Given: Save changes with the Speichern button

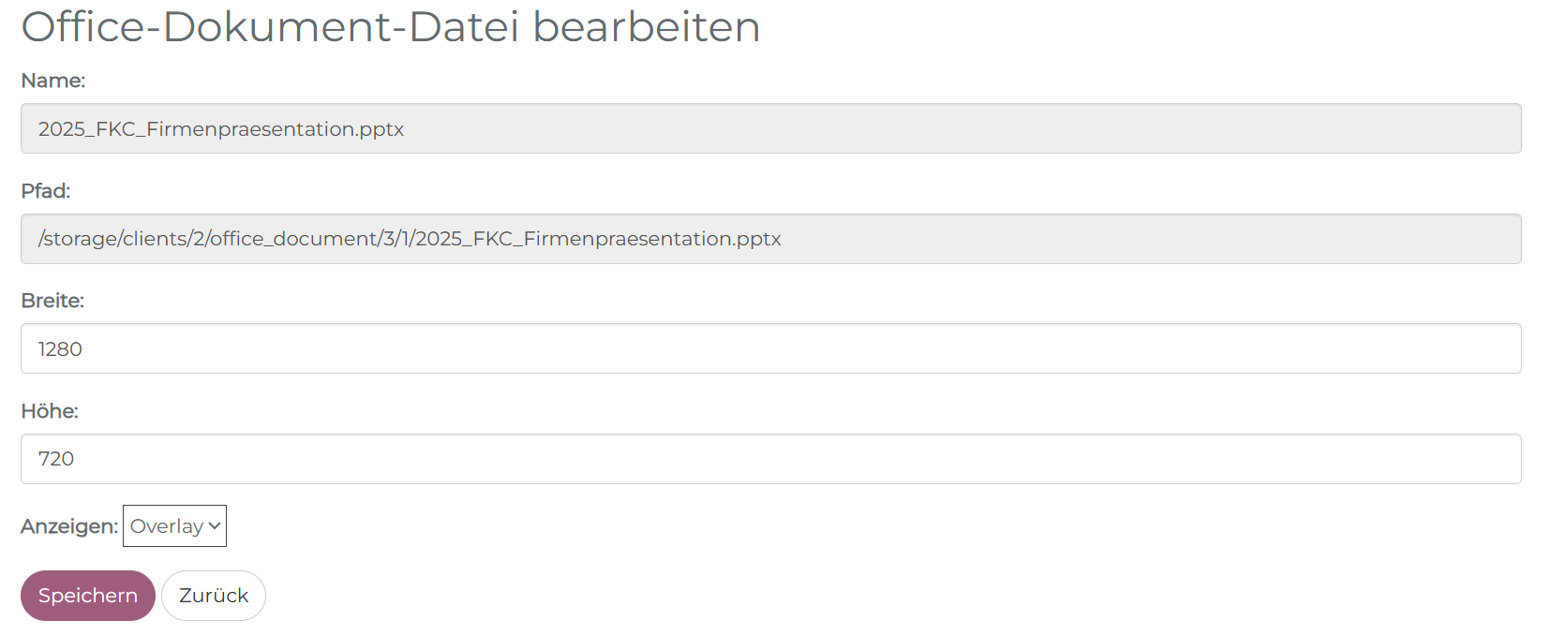Looking at the screenshot, I should click(x=88, y=596).
